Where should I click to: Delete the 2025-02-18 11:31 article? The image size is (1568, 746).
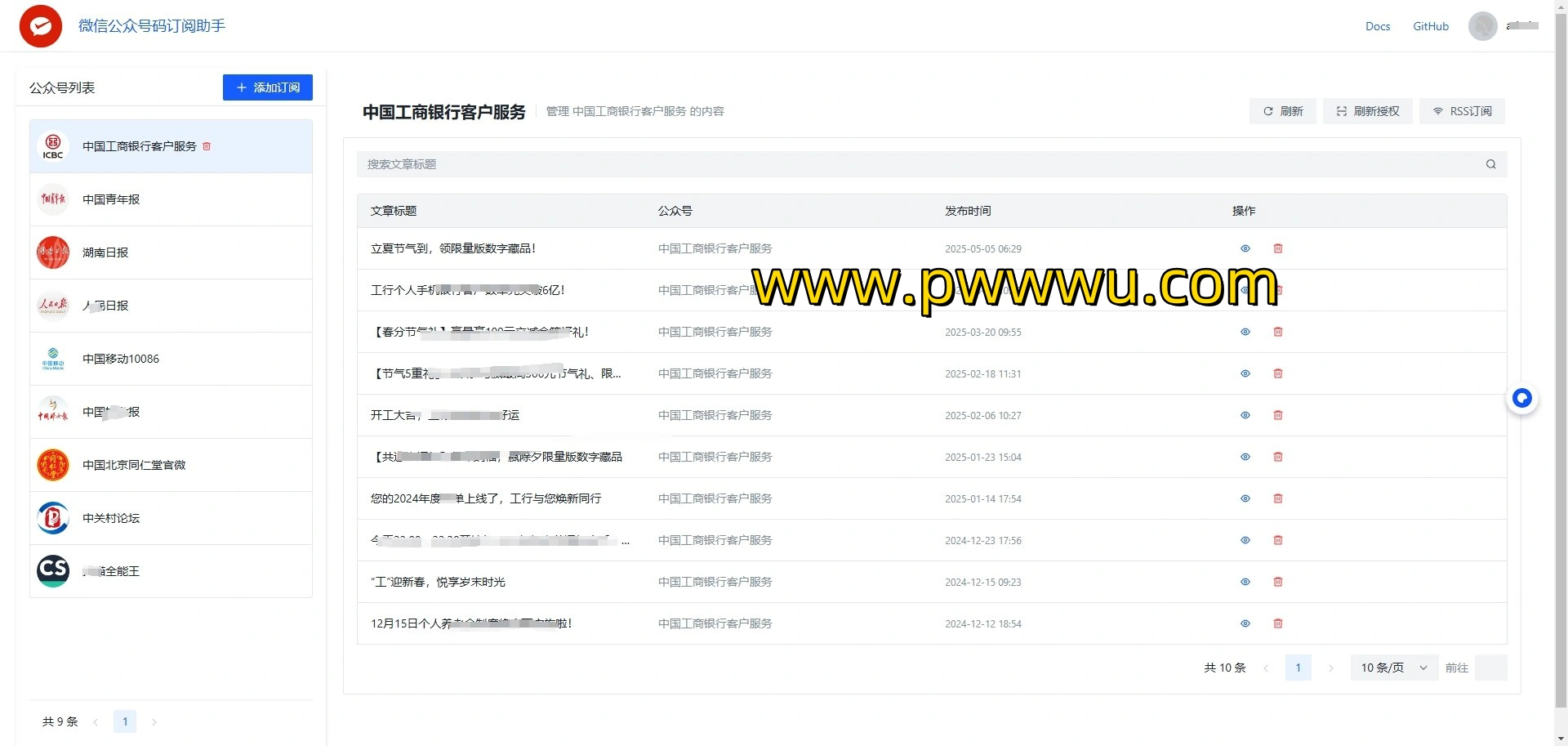(1278, 373)
